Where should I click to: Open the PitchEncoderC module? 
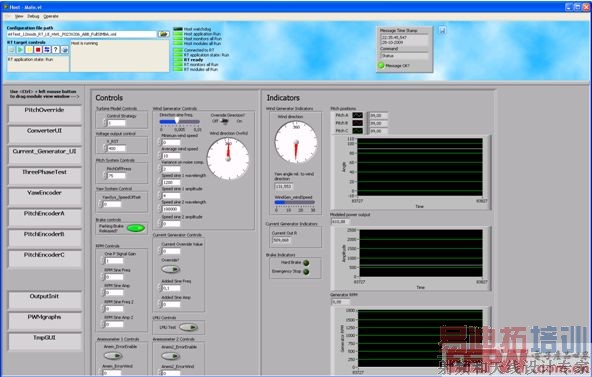click(45, 259)
